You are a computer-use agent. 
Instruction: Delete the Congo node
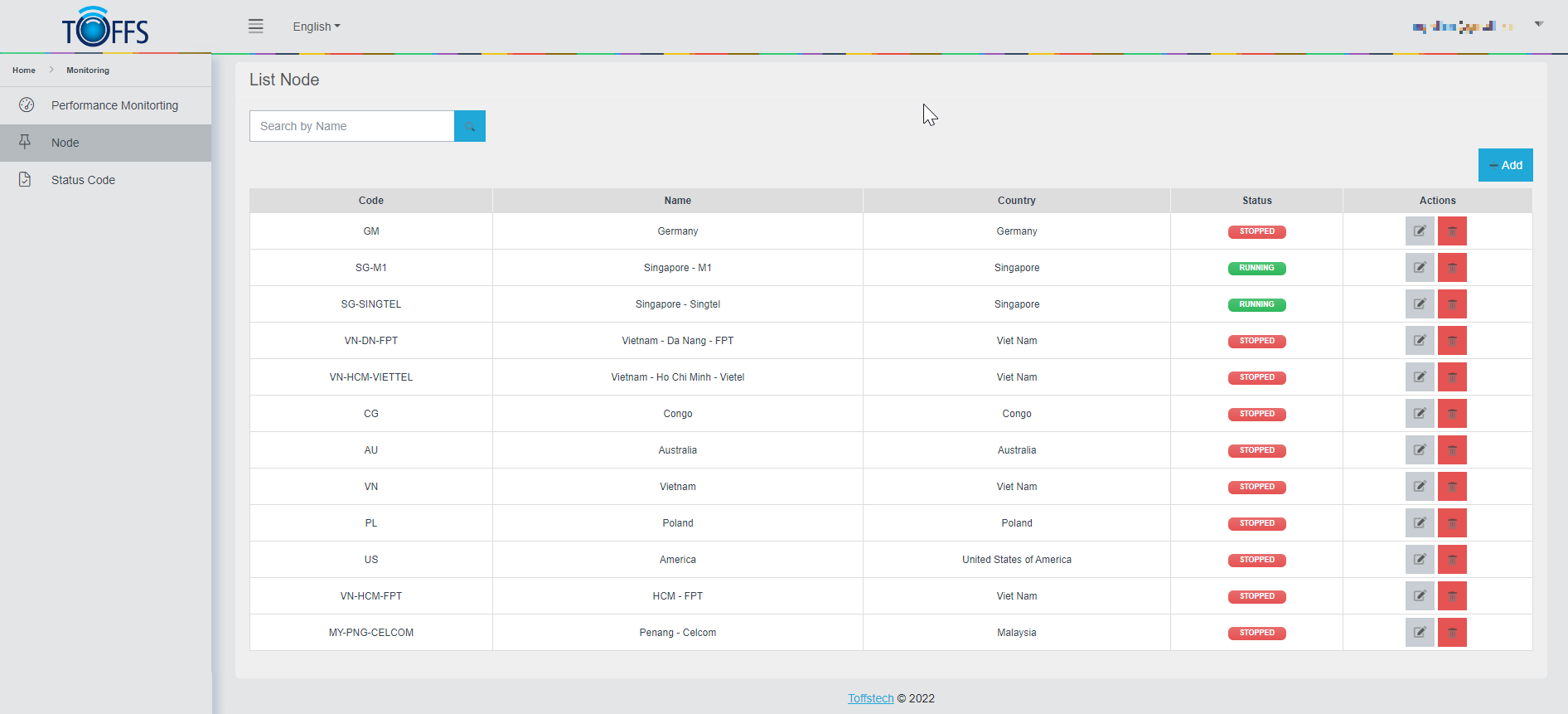pos(1452,414)
